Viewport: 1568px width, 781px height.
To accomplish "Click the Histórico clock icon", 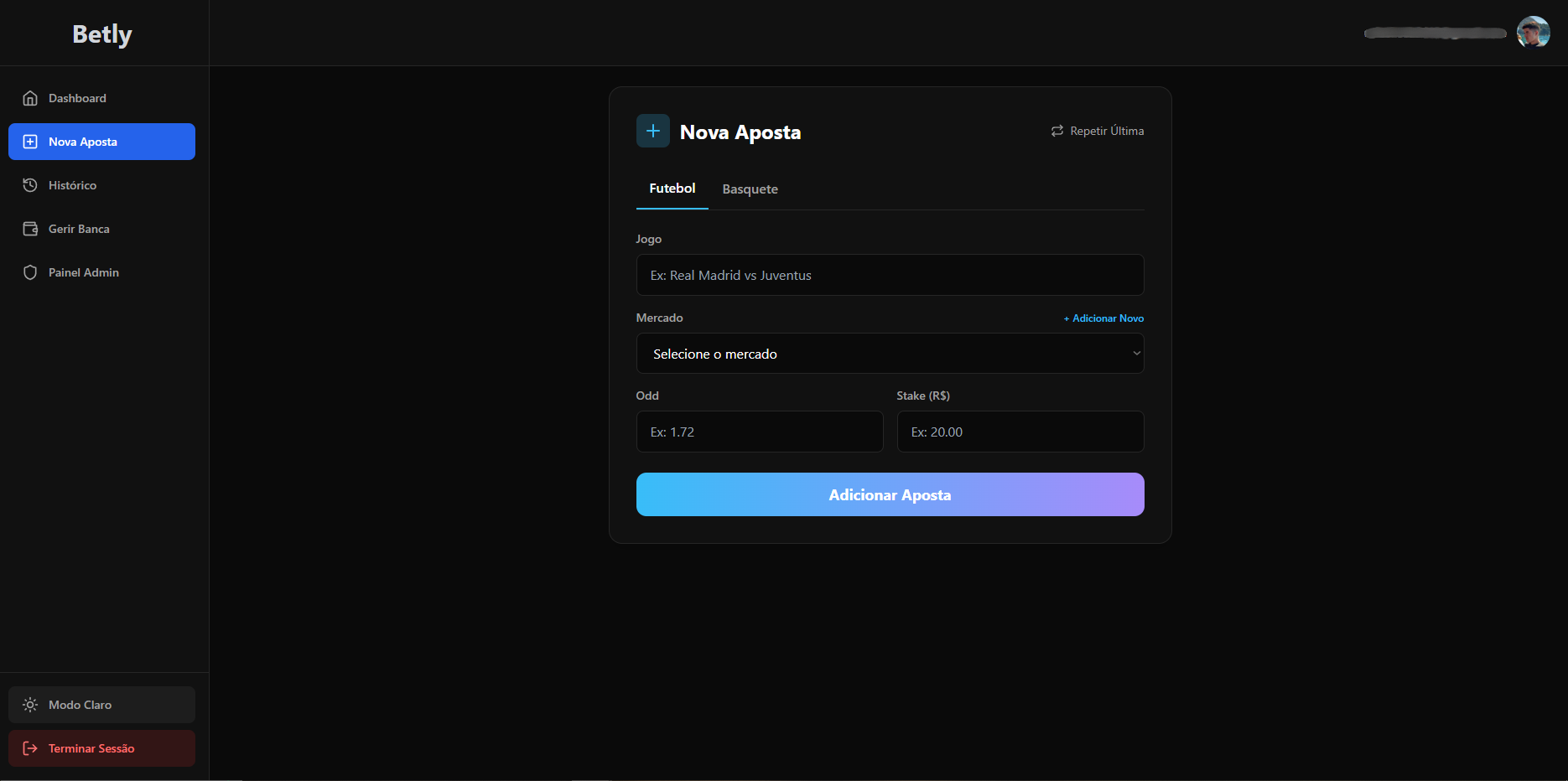I will (x=30, y=185).
